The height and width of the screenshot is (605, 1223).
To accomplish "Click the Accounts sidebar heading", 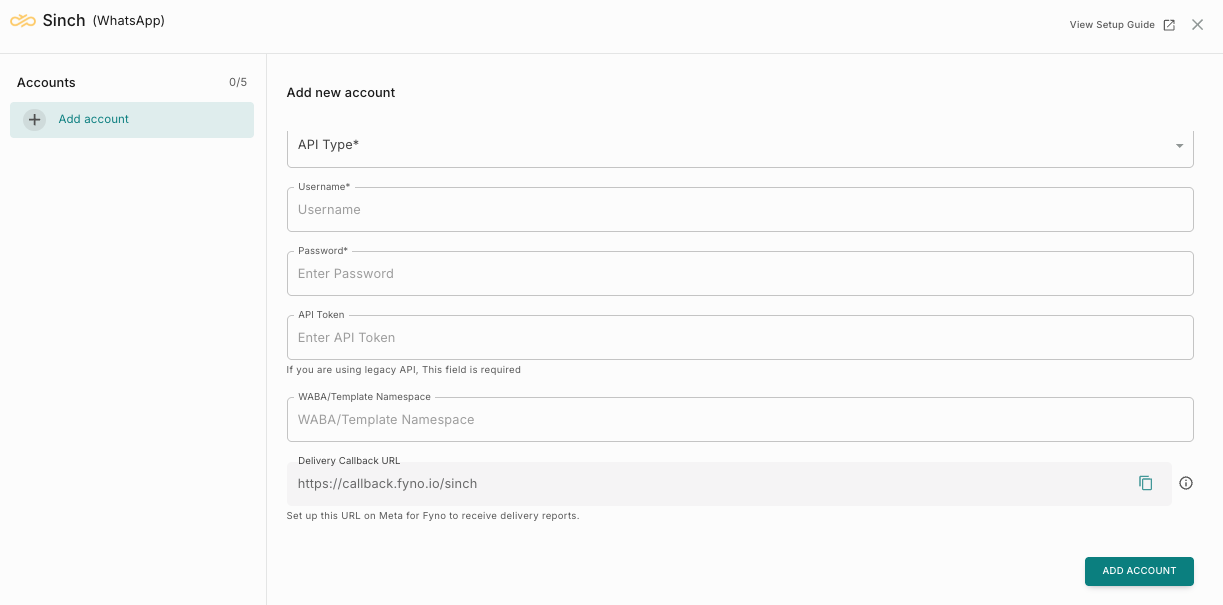I will tap(46, 83).
